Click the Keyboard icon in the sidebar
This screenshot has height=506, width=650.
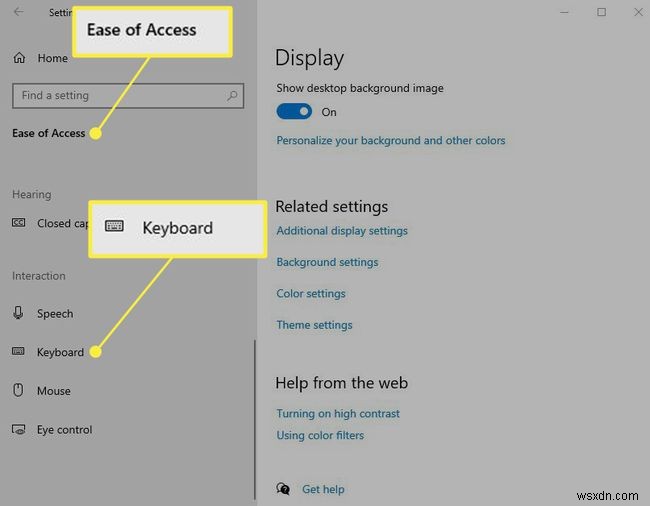tap(18, 351)
